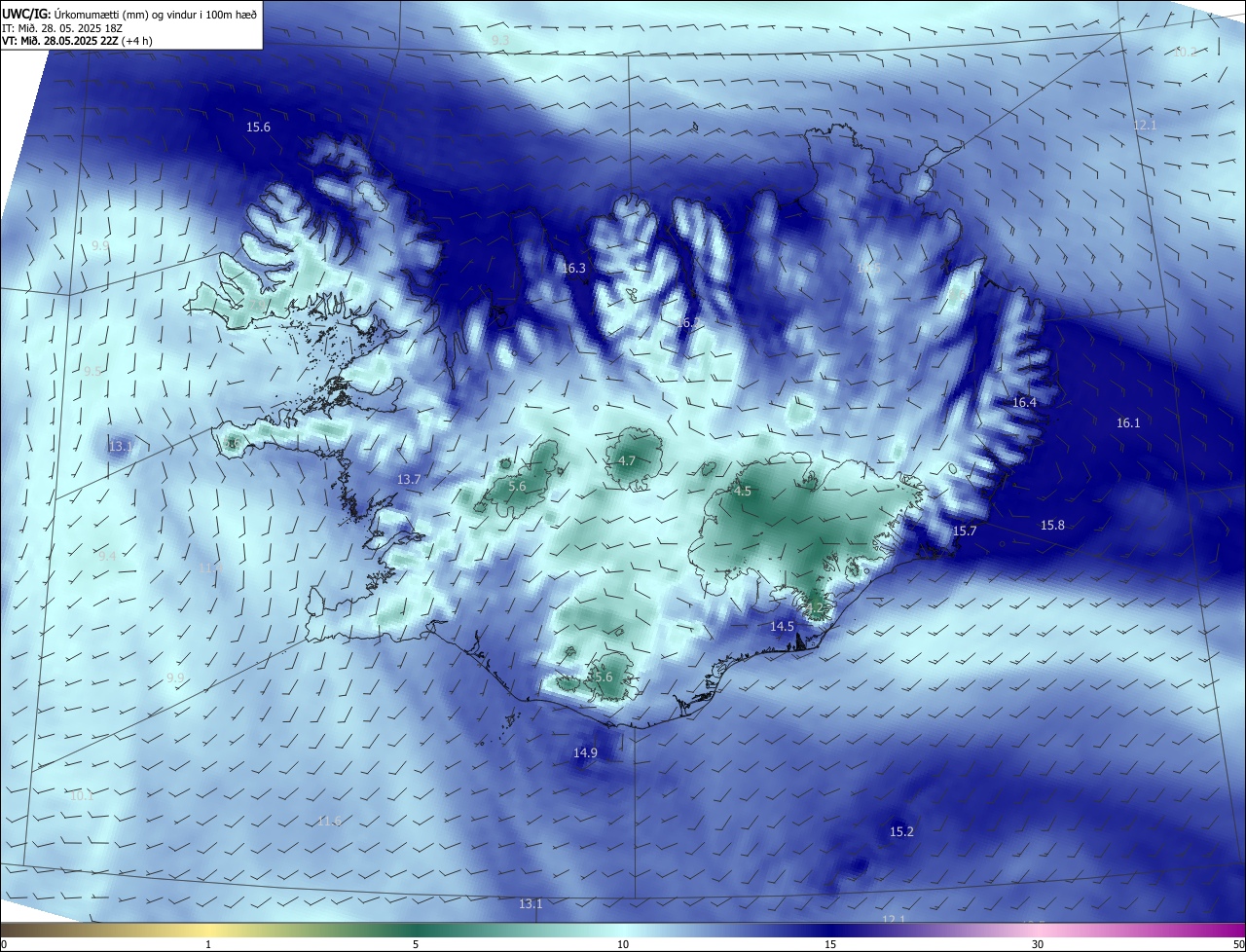Click the '10' label on the color scale

(623, 944)
